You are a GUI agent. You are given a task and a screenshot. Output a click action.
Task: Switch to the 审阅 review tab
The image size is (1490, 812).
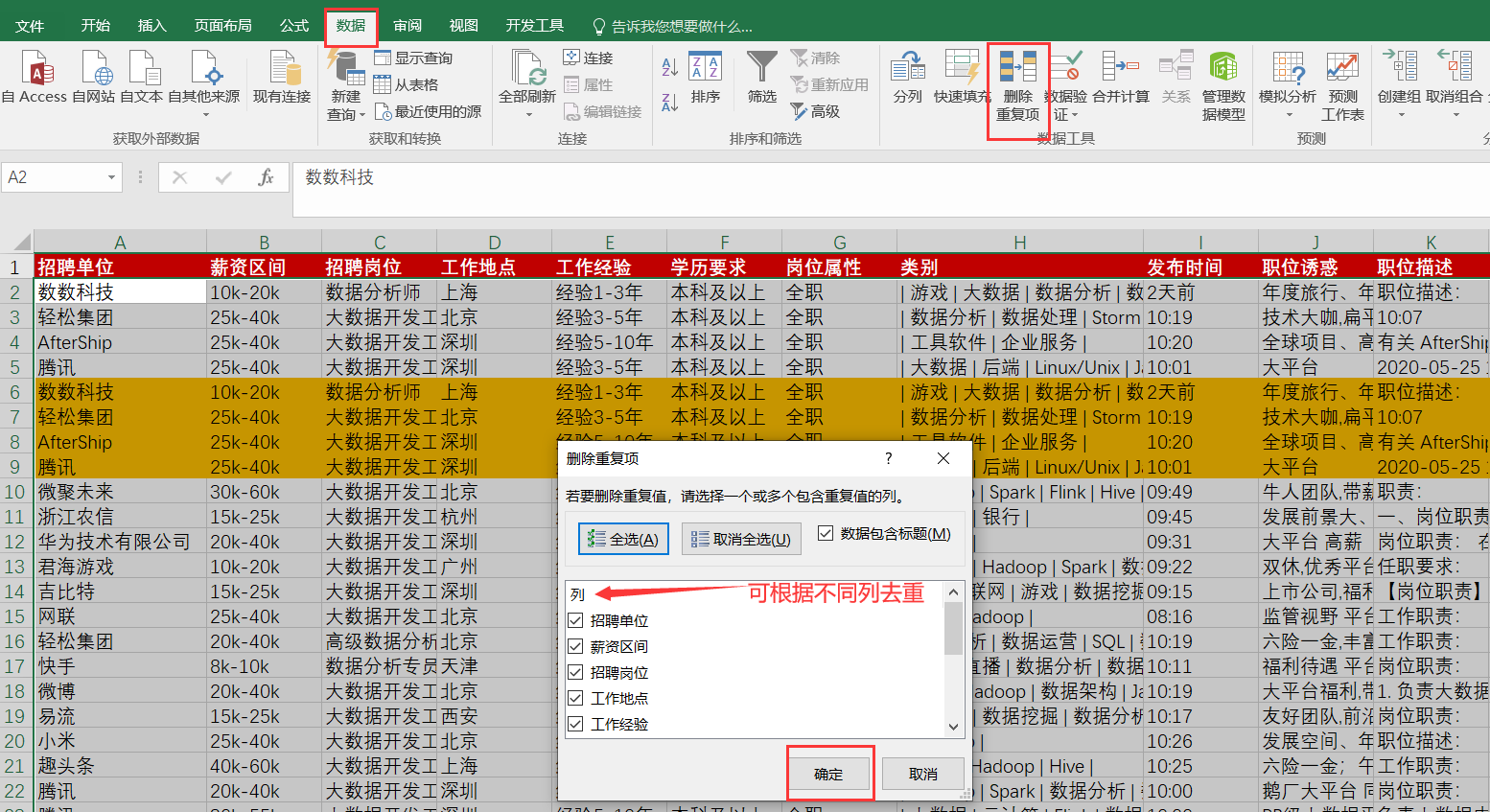click(x=407, y=26)
